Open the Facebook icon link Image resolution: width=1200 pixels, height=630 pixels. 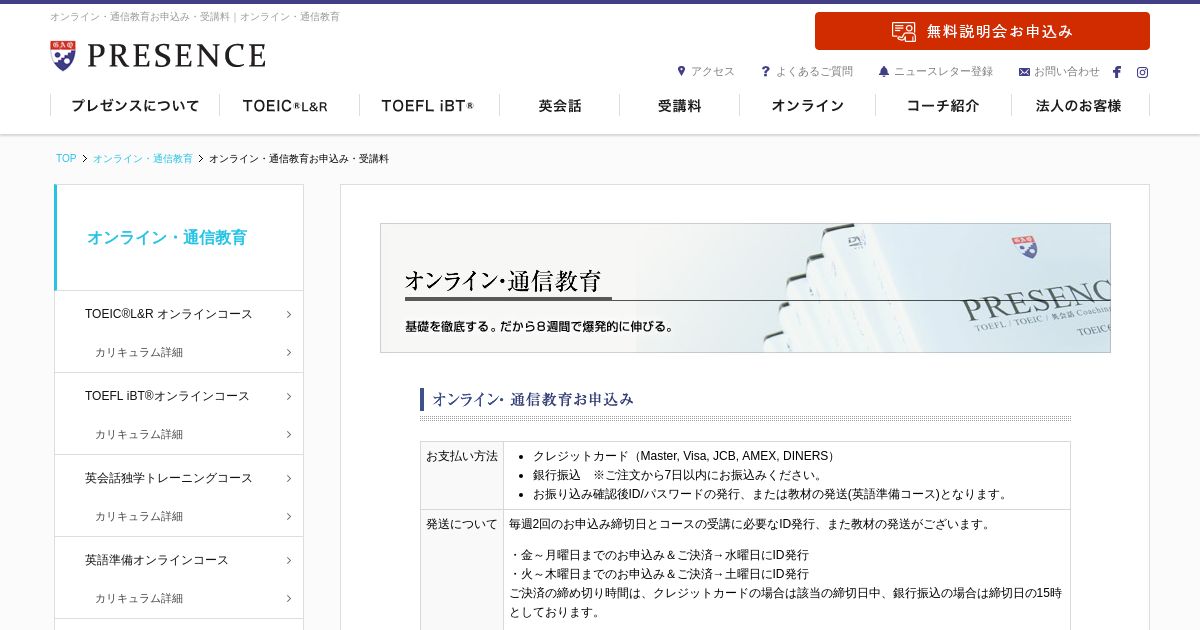pos(1117,72)
